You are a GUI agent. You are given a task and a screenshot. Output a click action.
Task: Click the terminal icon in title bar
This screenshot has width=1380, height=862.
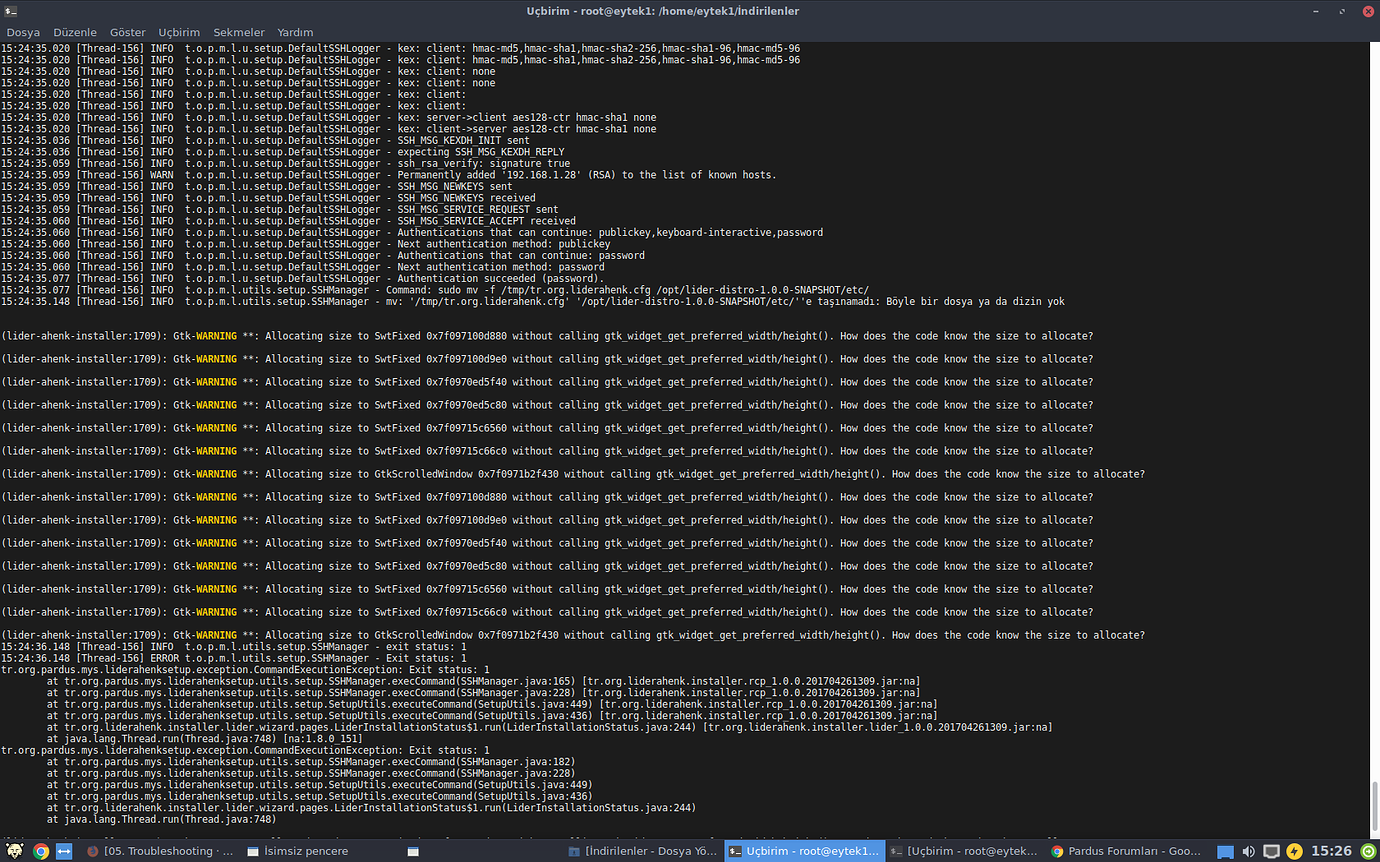pos(10,10)
